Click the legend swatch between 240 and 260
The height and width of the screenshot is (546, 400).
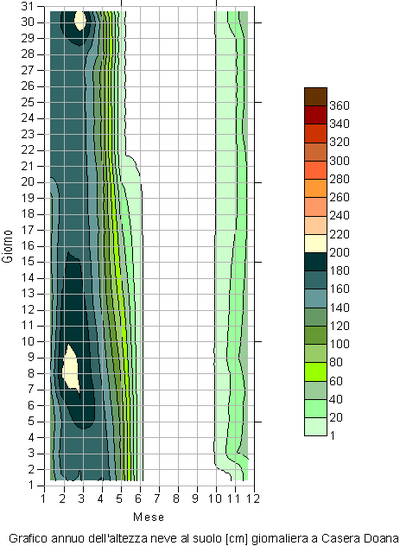(x=315, y=206)
